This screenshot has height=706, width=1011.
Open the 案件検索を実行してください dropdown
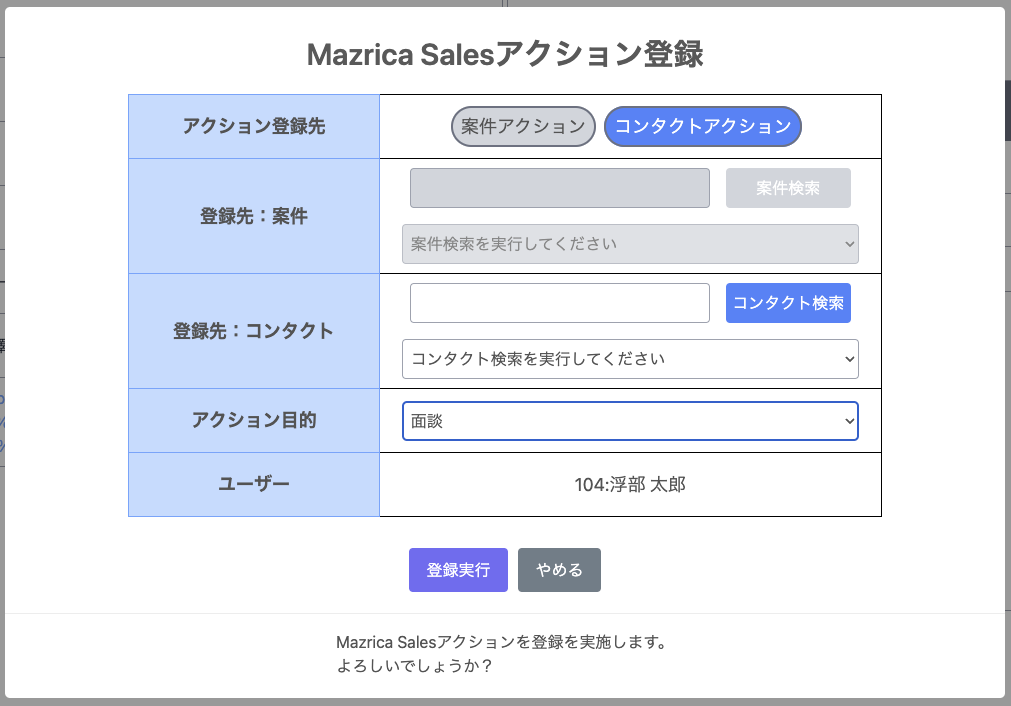click(x=630, y=243)
